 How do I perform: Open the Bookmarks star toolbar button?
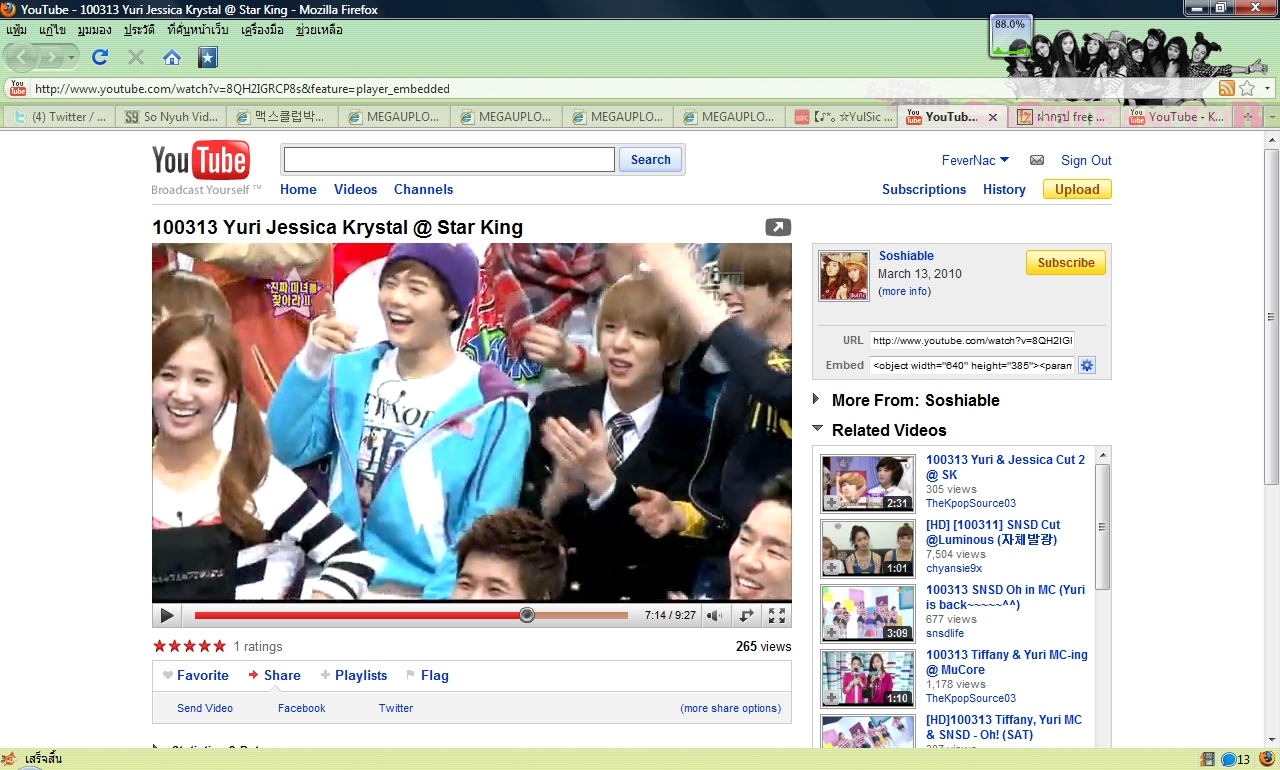pos(207,57)
